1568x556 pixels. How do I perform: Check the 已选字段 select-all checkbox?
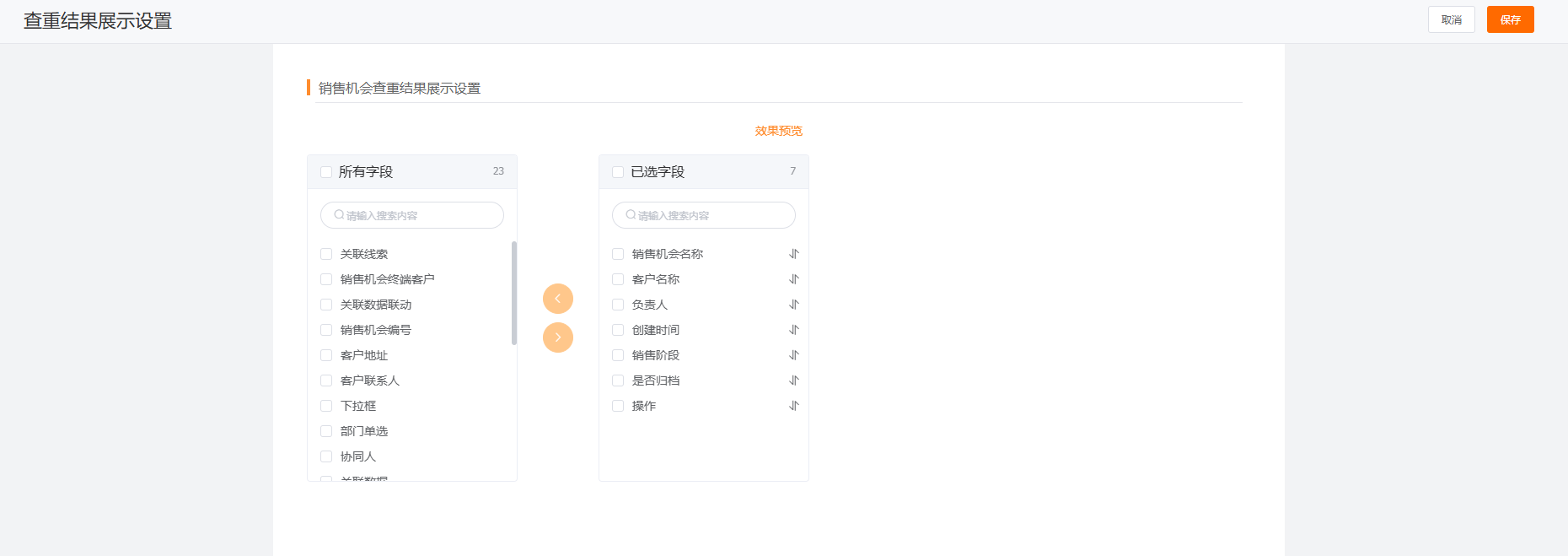tap(618, 172)
